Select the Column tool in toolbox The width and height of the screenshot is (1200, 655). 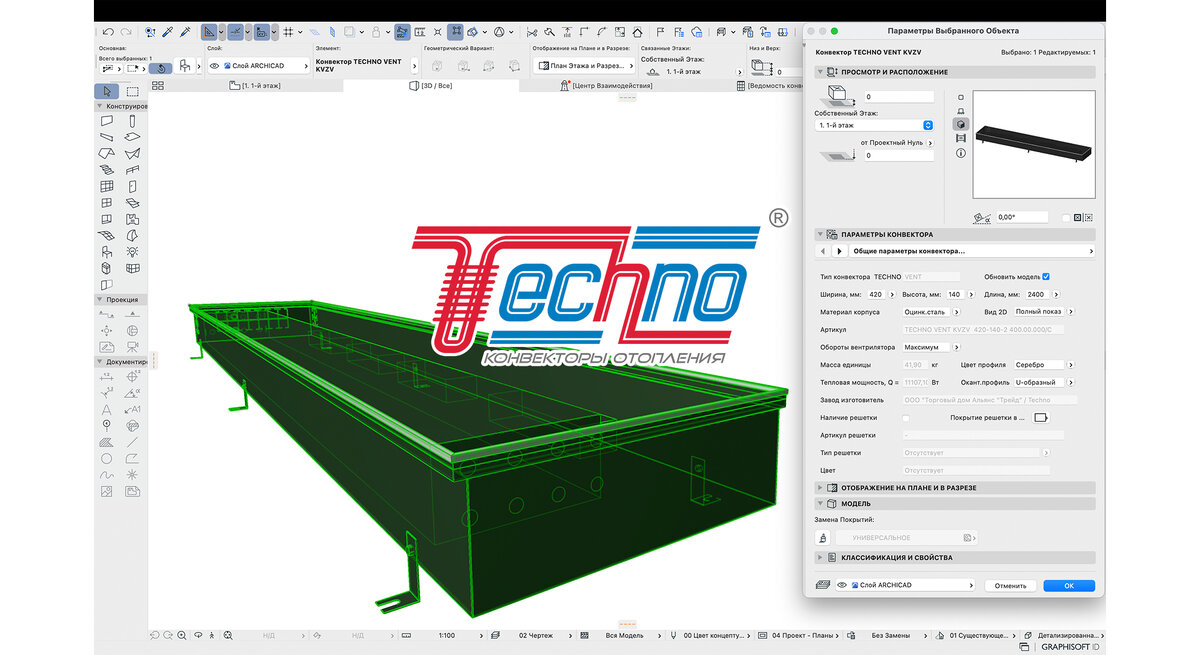click(132, 121)
